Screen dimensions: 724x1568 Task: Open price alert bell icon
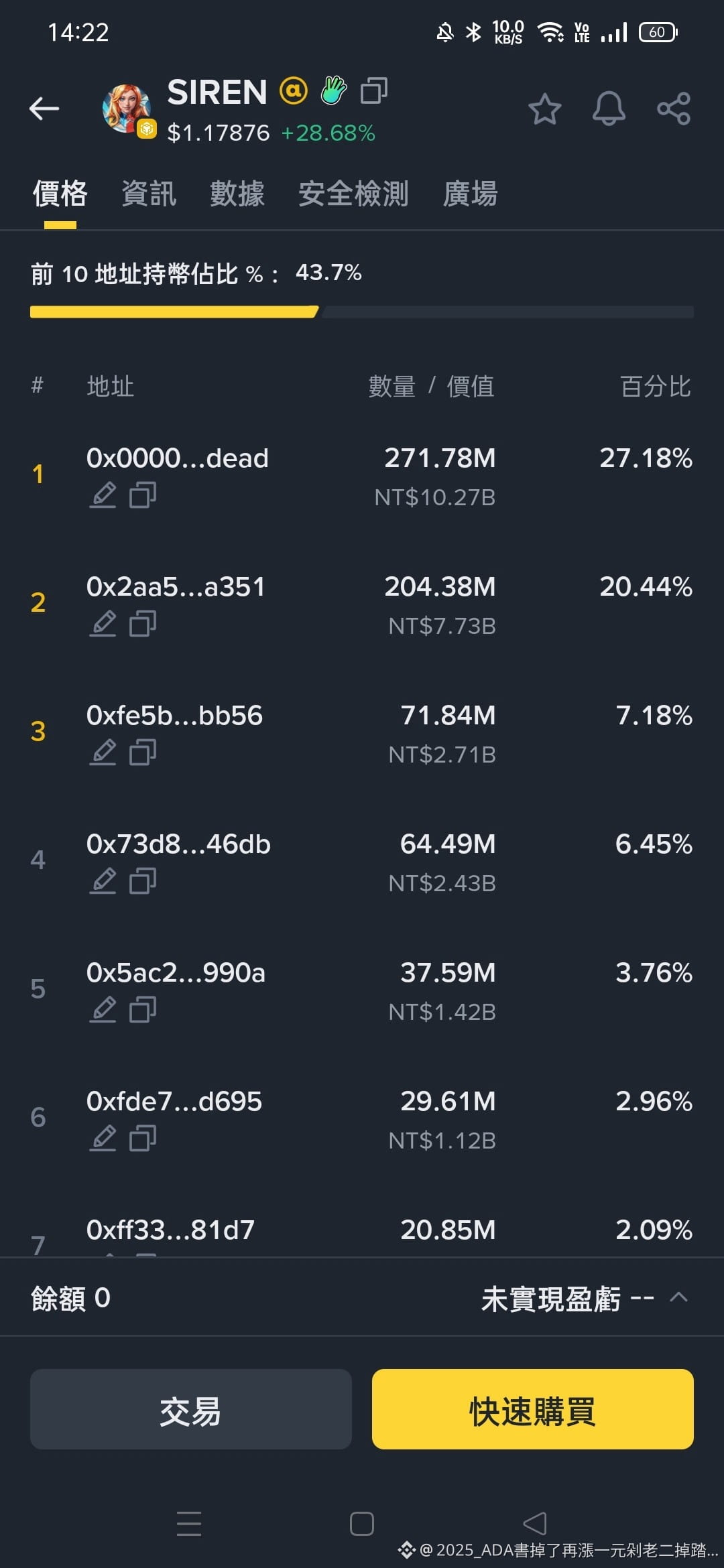(x=609, y=109)
